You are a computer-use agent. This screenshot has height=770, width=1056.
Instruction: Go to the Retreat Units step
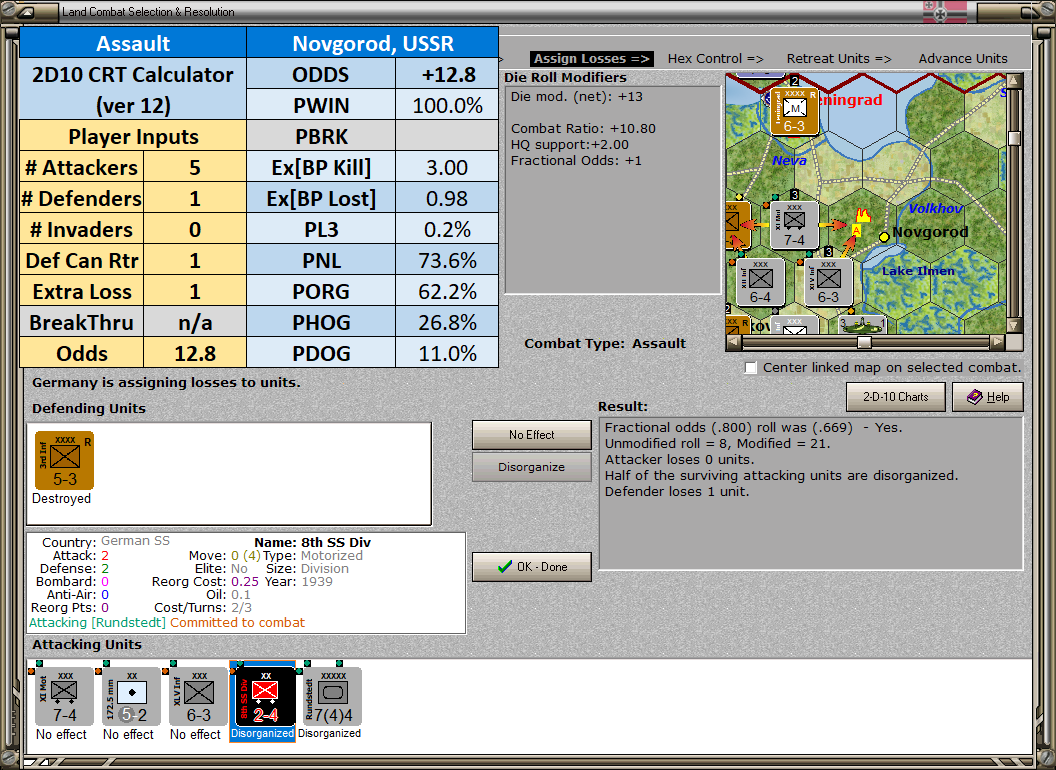click(x=839, y=59)
